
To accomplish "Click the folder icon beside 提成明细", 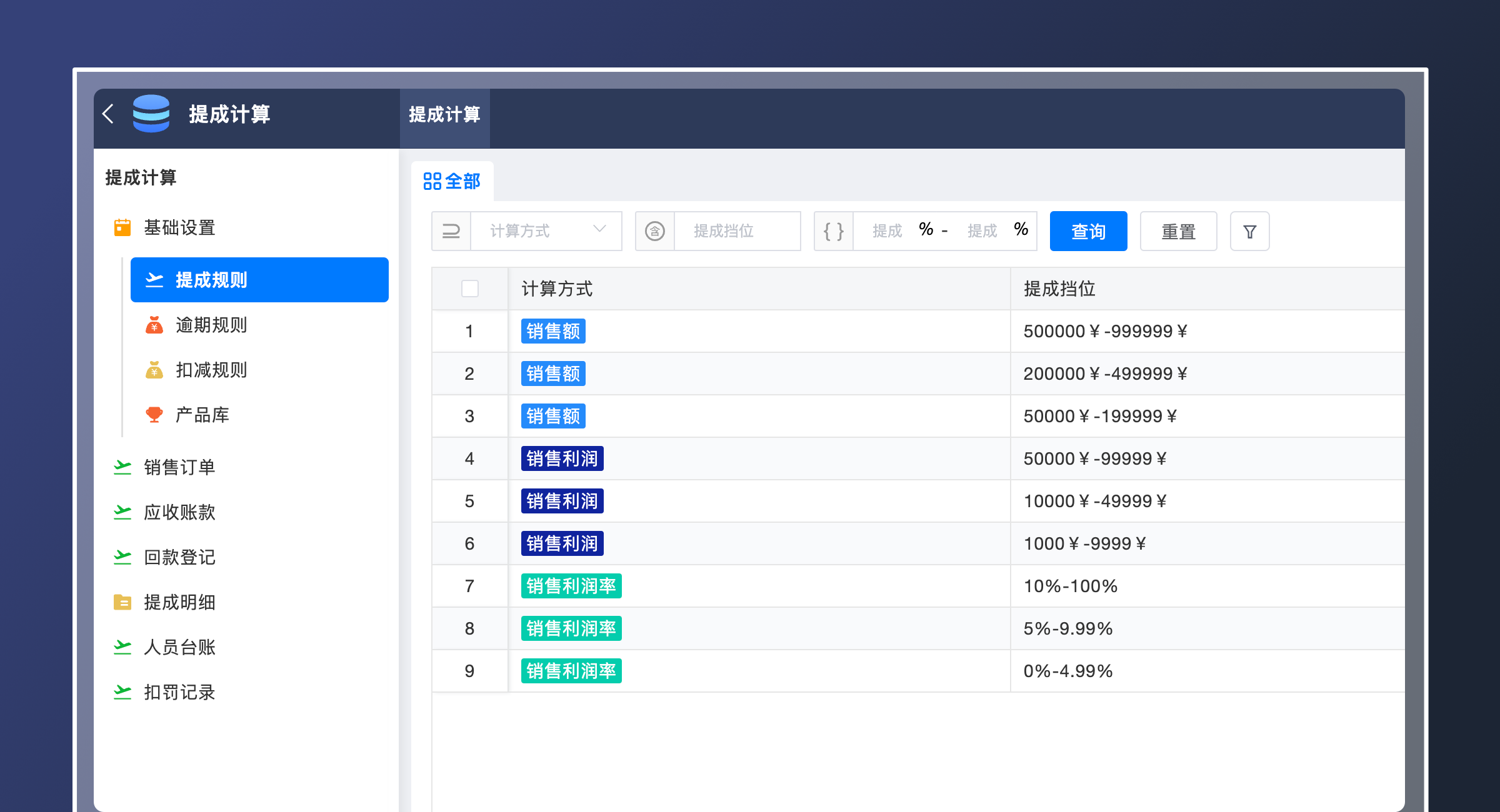I will (x=122, y=602).
